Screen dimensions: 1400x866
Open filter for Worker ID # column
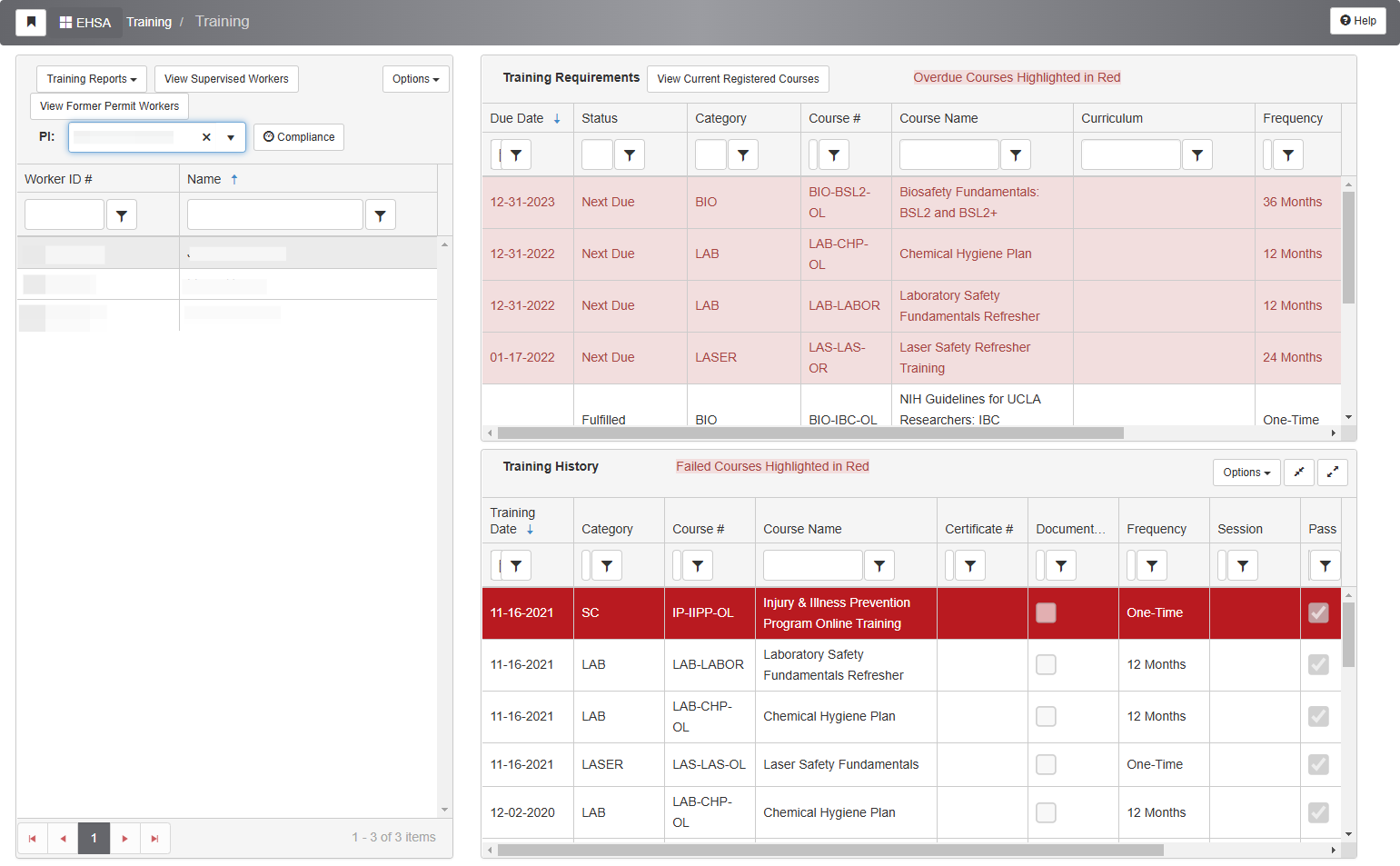122,215
